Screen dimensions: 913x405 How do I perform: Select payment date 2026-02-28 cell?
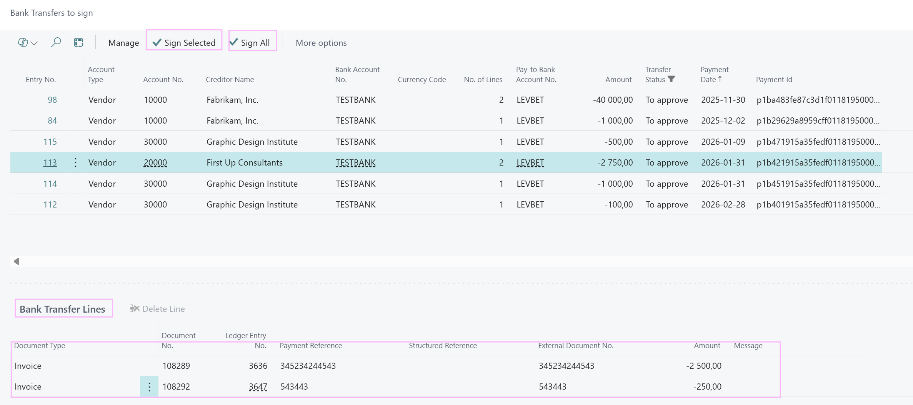pos(723,205)
